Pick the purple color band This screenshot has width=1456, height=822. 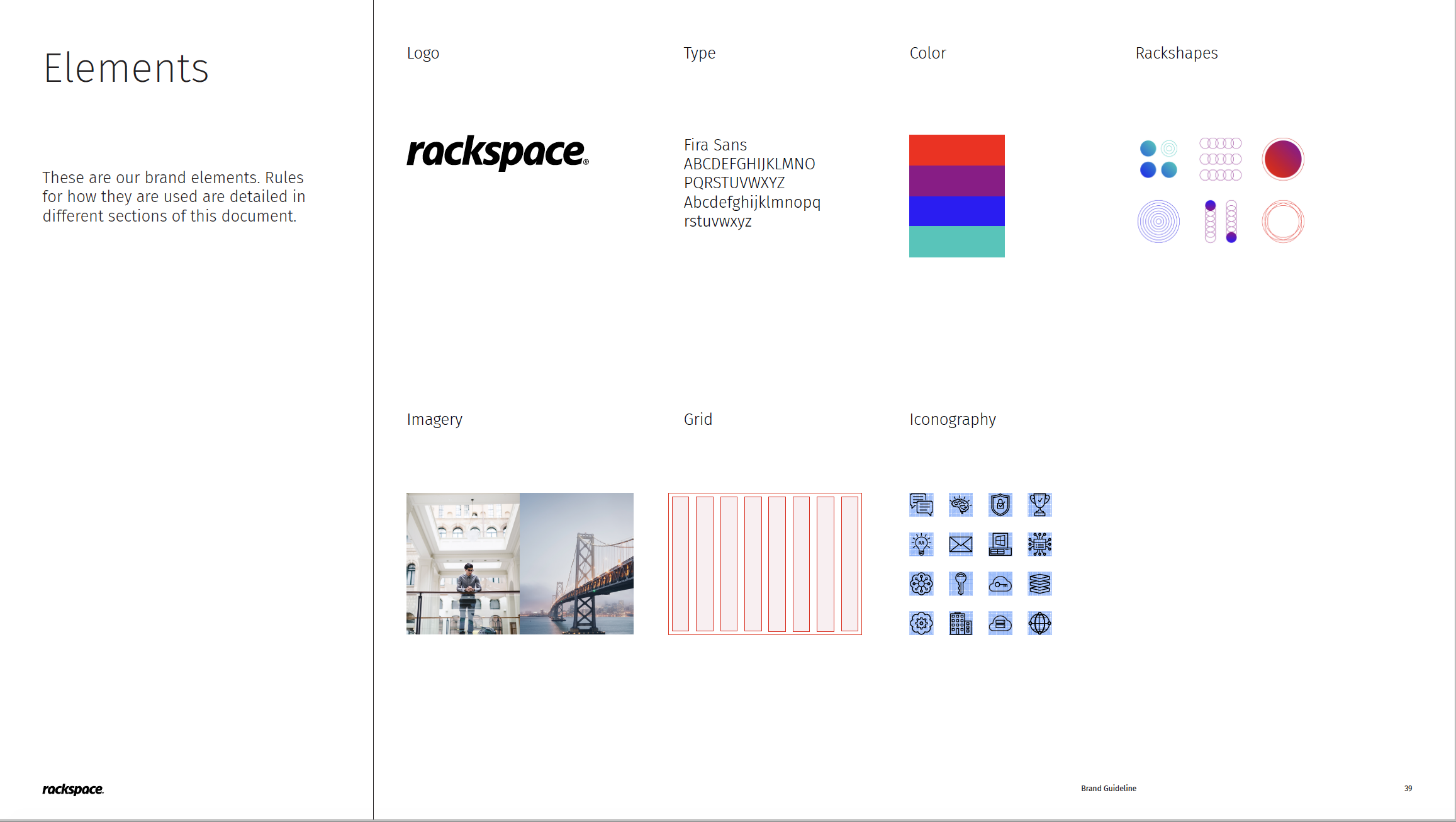[957, 181]
